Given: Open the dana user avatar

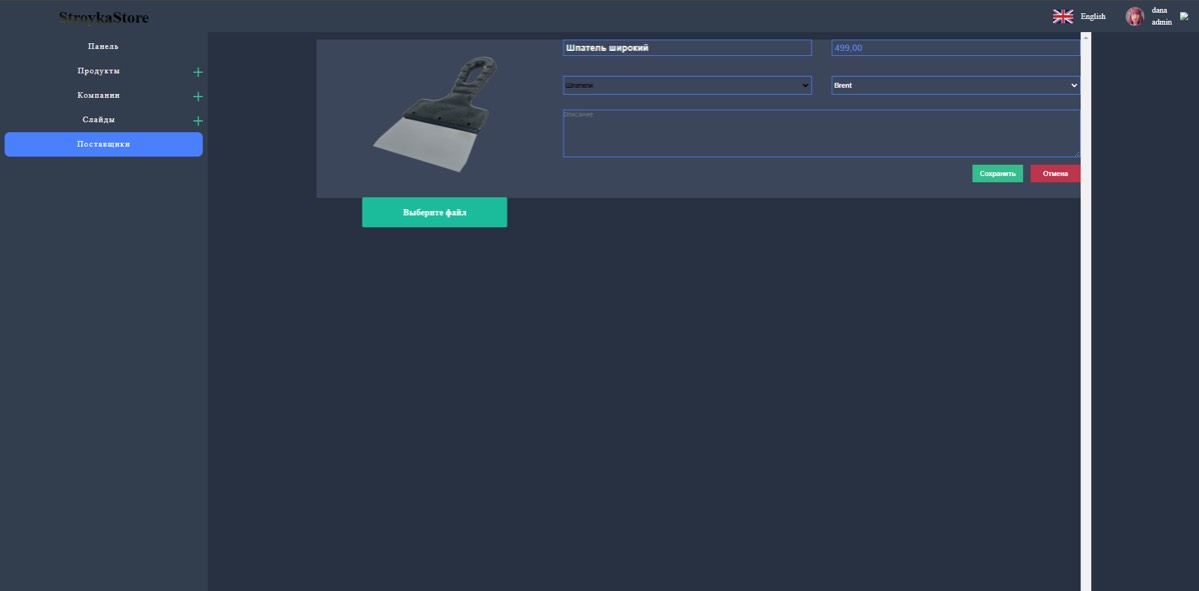Looking at the screenshot, I should click(x=1134, y=16).
